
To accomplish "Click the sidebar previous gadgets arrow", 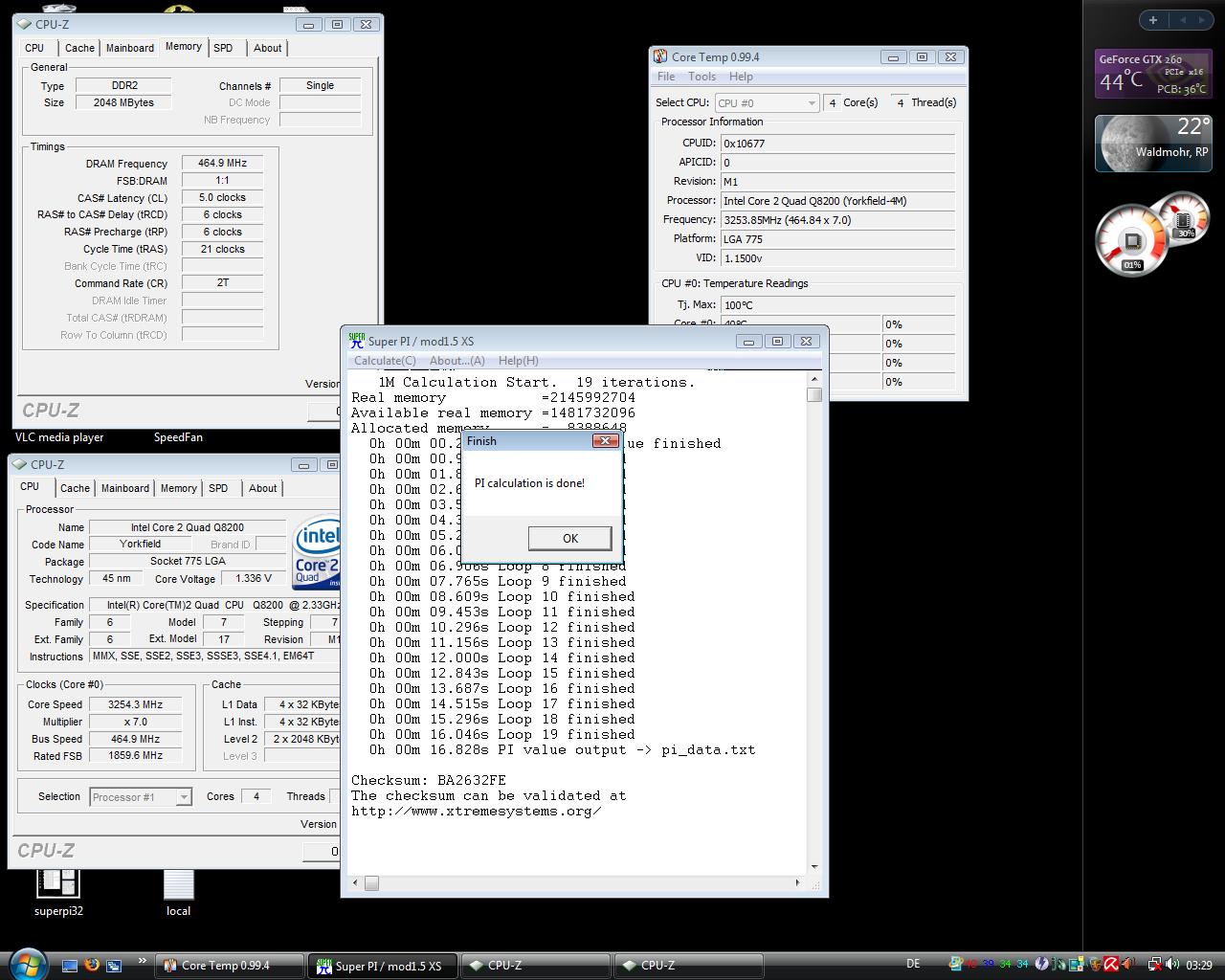I will coord(1183,19).
